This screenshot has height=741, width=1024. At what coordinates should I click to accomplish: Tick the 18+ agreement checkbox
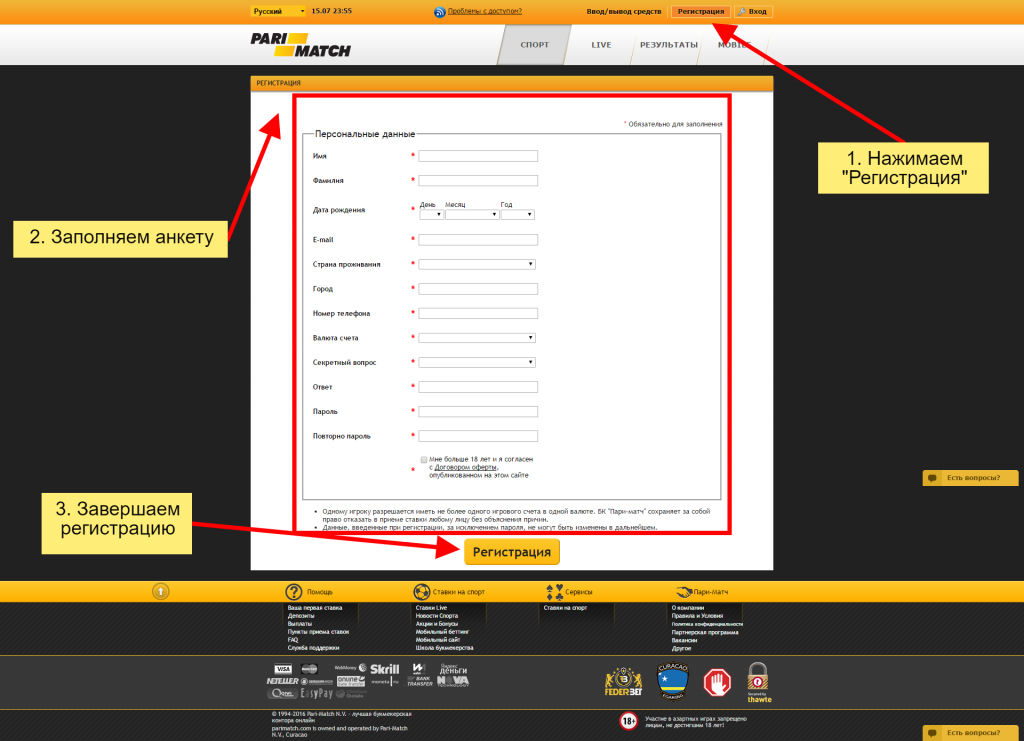[424, 459]
